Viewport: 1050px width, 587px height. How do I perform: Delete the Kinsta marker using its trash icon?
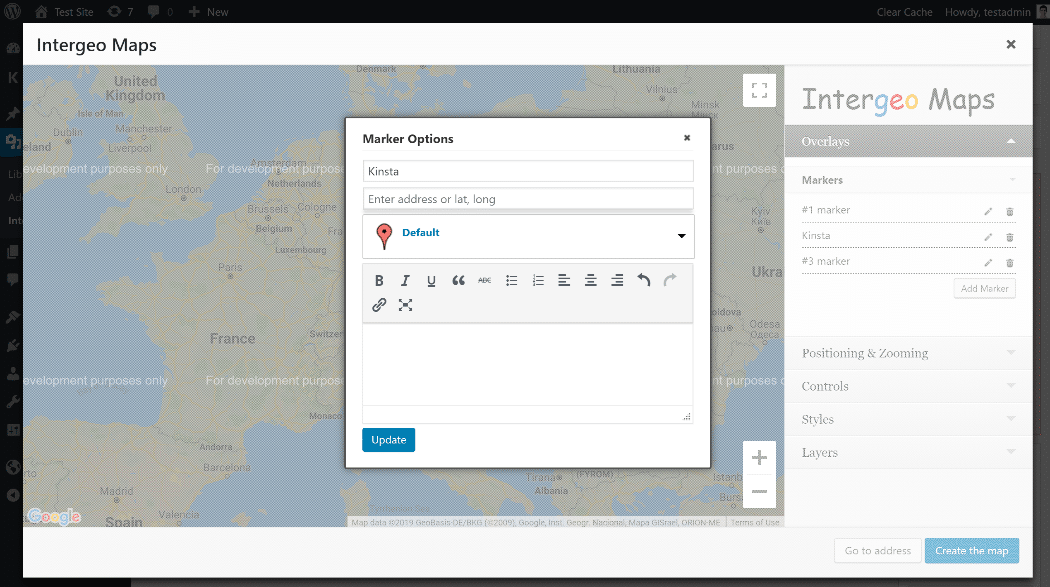click(1009, 235)
